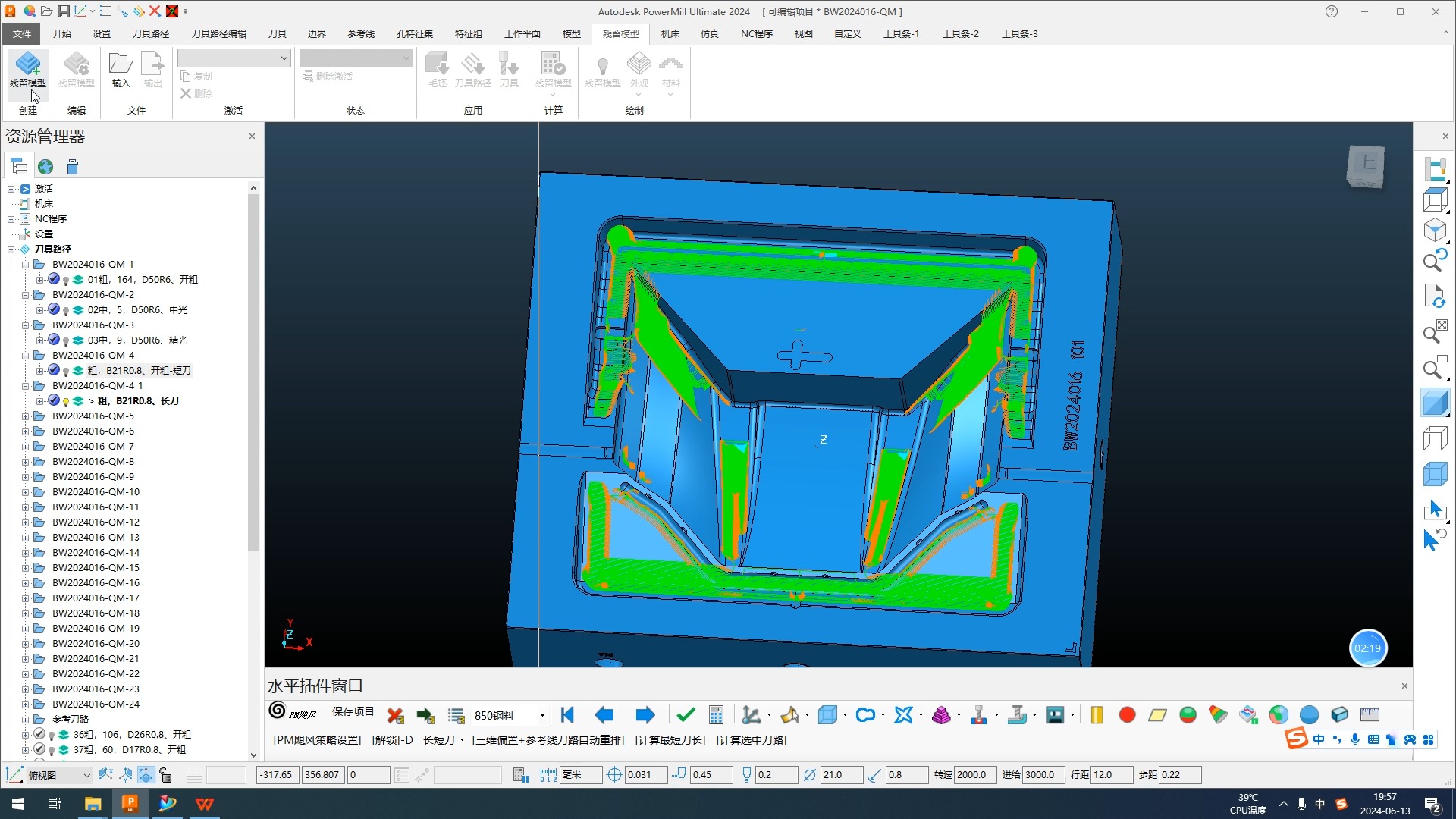This screenshot has height=819, width=1456.
Task: Click the blue right arrow in plugin toolbar
Action: 645,715
